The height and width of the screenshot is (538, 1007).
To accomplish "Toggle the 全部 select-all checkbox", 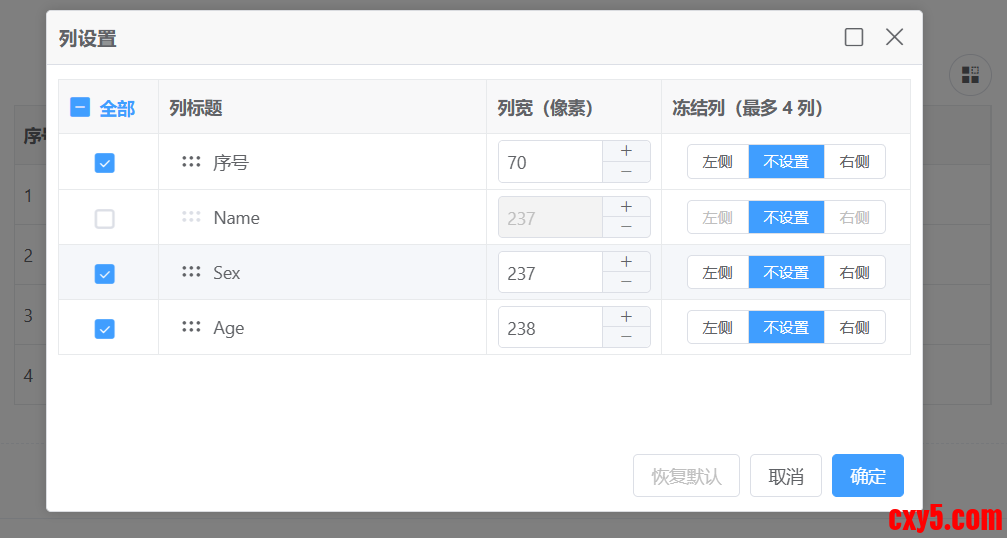I will coord(80,108).
